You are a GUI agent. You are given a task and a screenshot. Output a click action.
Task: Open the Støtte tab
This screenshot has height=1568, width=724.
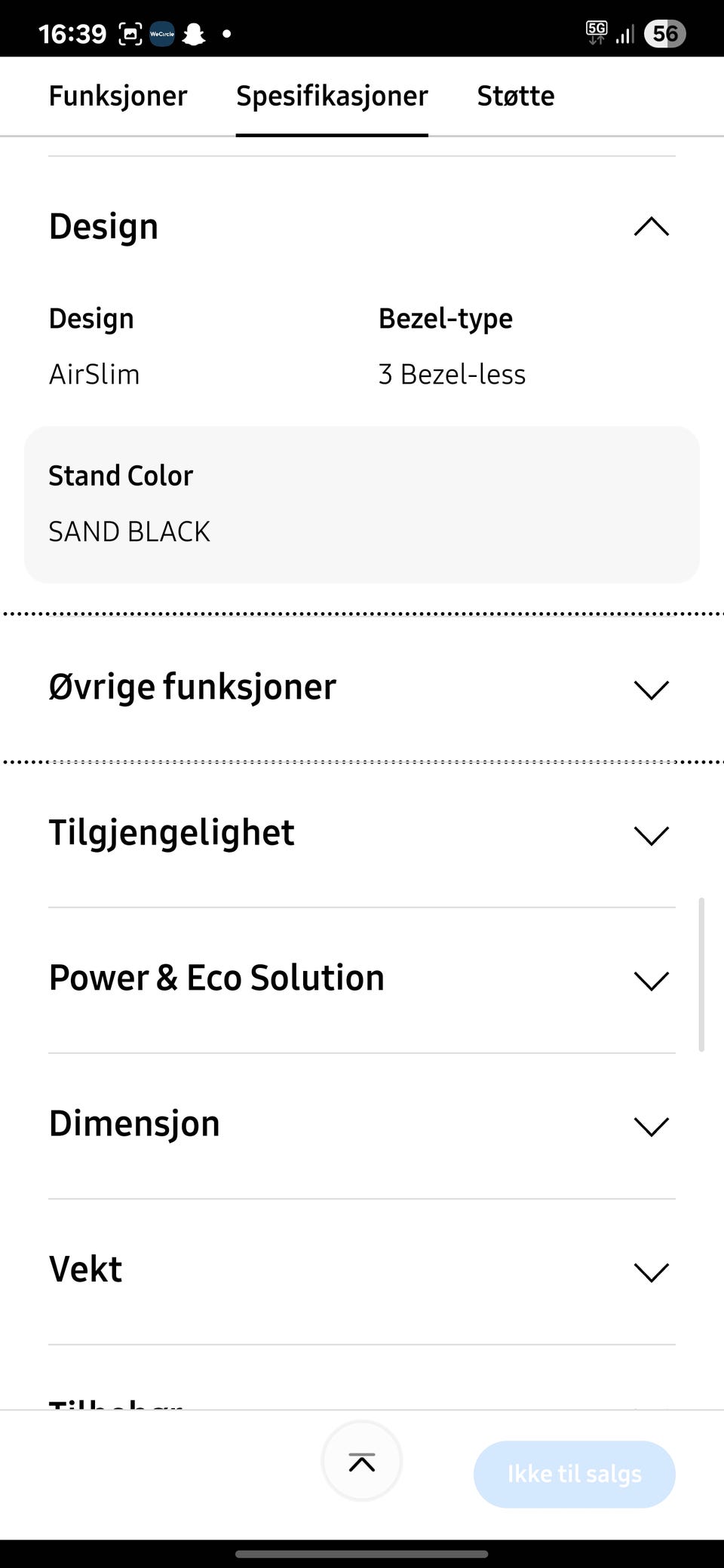(x=516, y=96)
